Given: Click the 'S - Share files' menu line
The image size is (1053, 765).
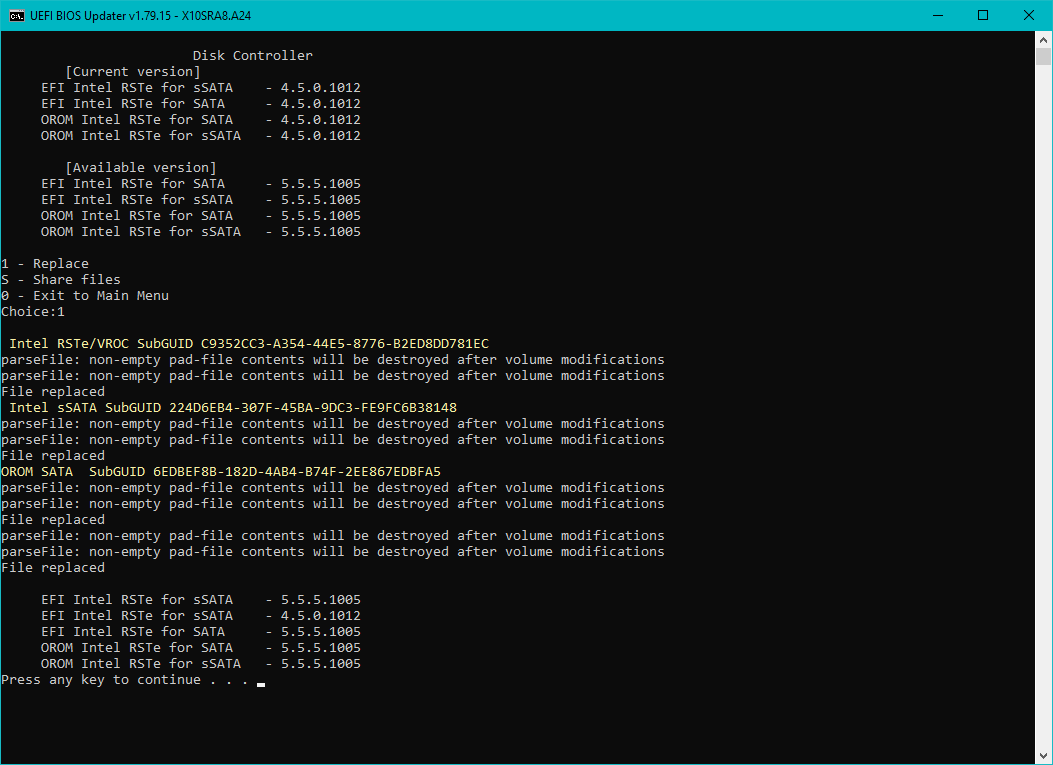Looking at the screenshot, I should (x=61, y=280).
